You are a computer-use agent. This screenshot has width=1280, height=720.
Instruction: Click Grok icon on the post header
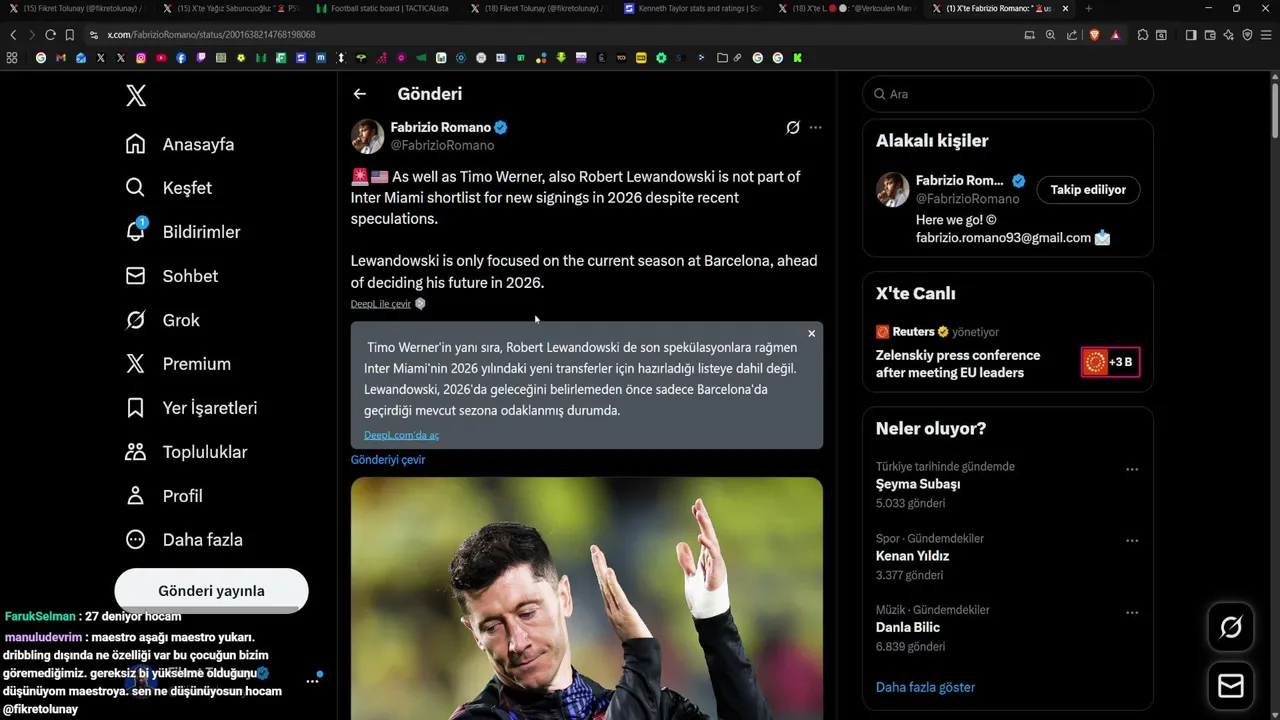tap(793, 127)
